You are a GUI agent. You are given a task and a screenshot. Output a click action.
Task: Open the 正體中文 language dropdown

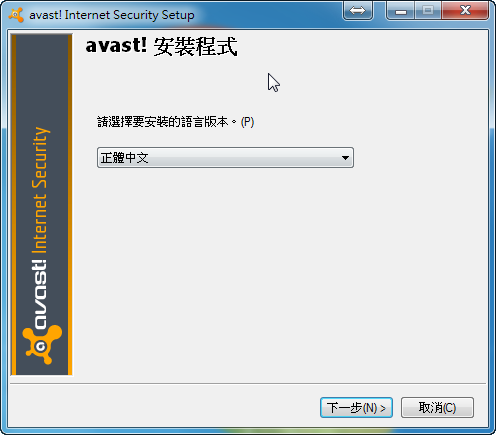[225, 158]
